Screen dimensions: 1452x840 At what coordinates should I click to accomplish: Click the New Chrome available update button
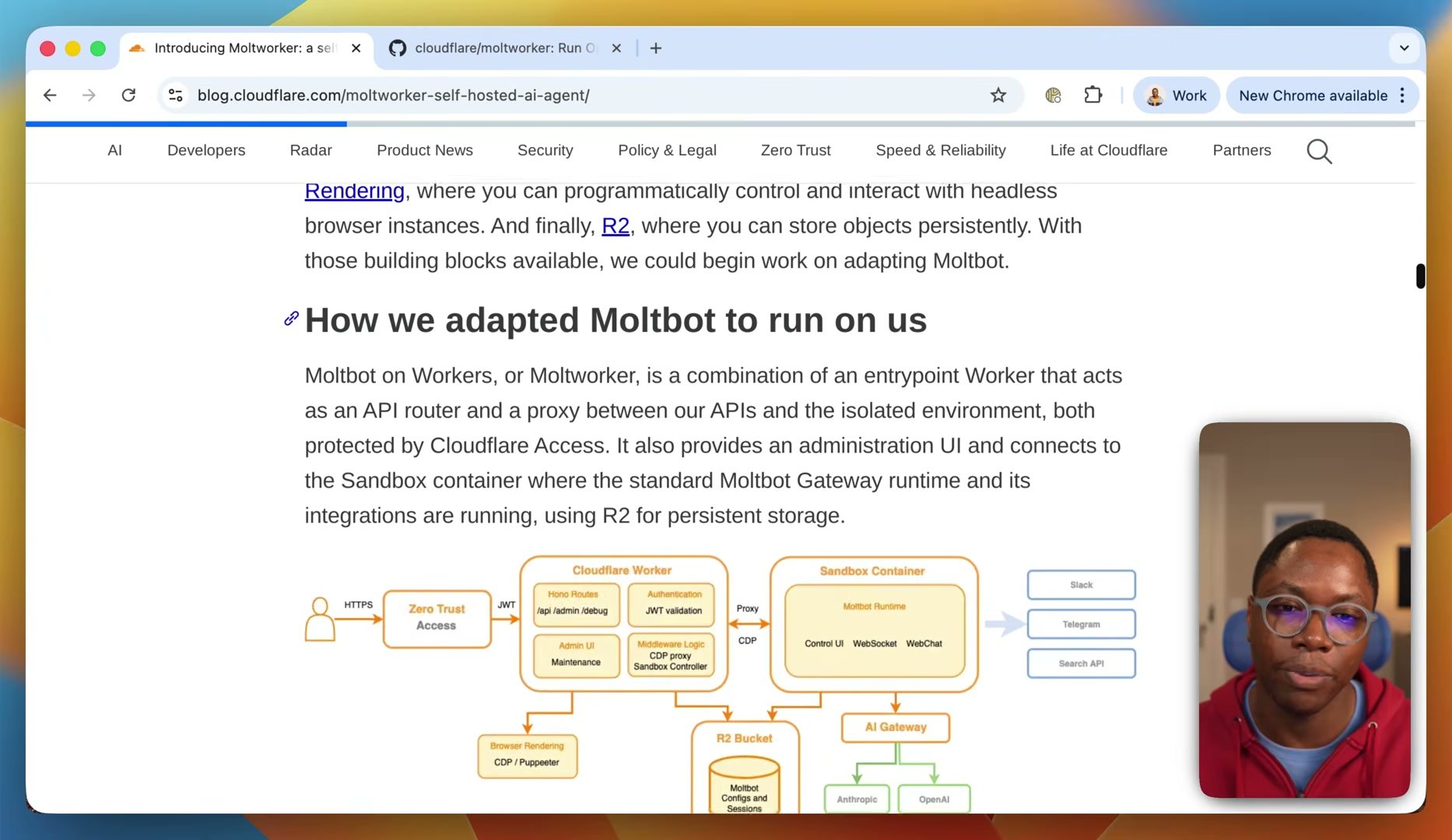pyautogui.click(x=1313, y=95)
